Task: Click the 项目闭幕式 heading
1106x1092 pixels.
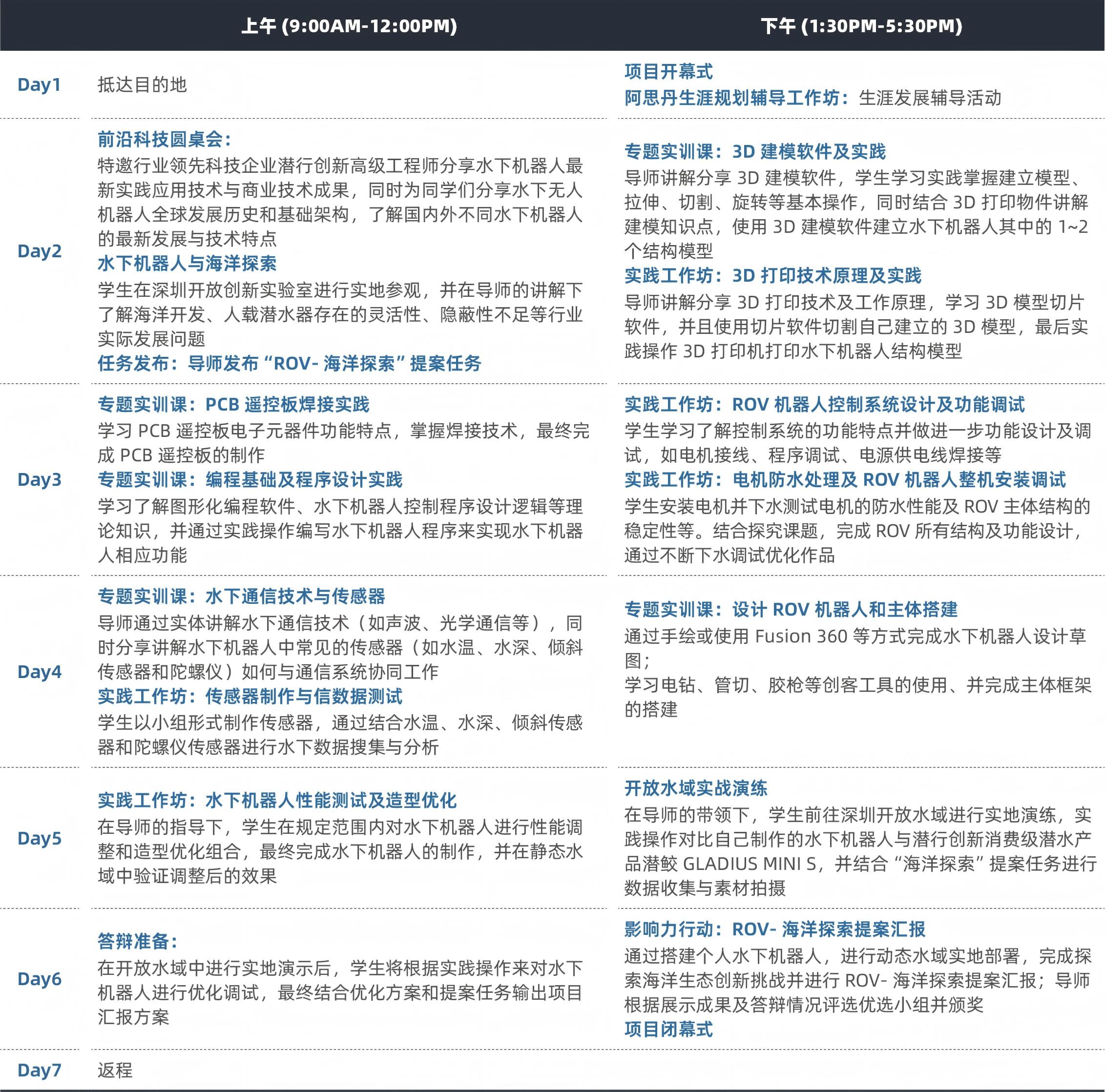Action: [x=668, y=1029]
